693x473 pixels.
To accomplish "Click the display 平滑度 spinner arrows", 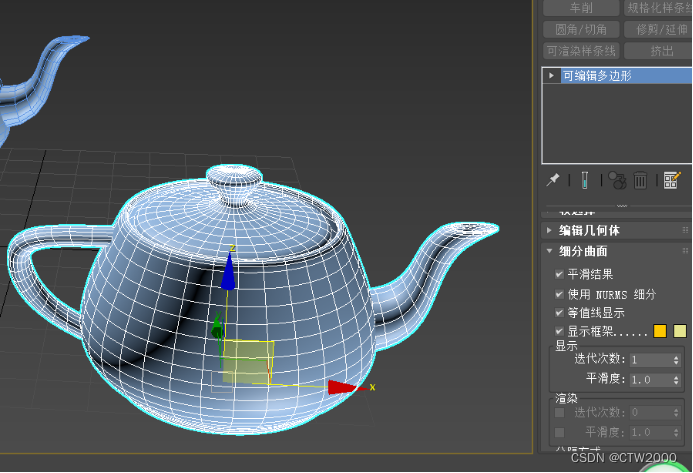I will tap(676, 380).
